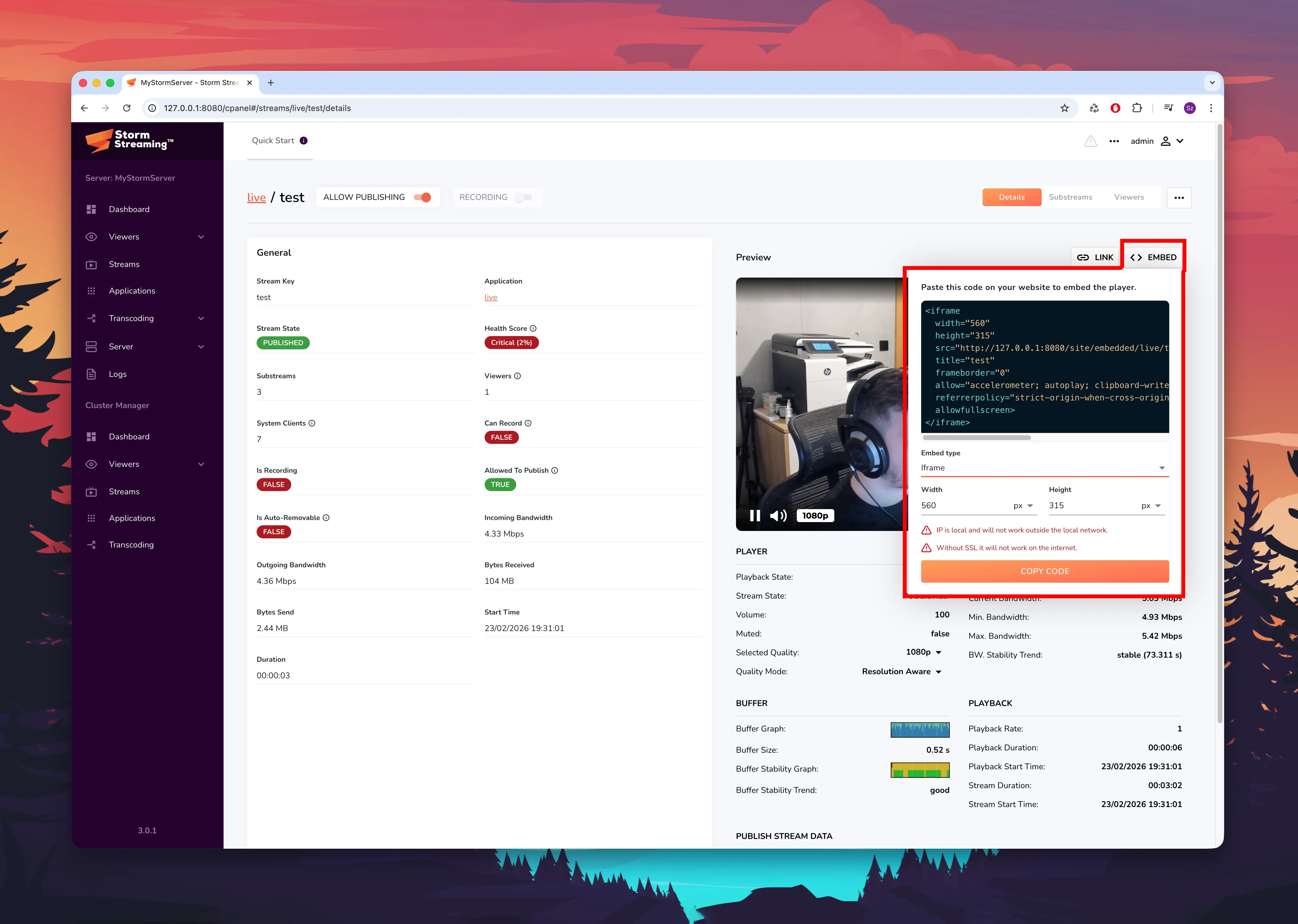Open the Logs sidebar page

coord(118,374)
